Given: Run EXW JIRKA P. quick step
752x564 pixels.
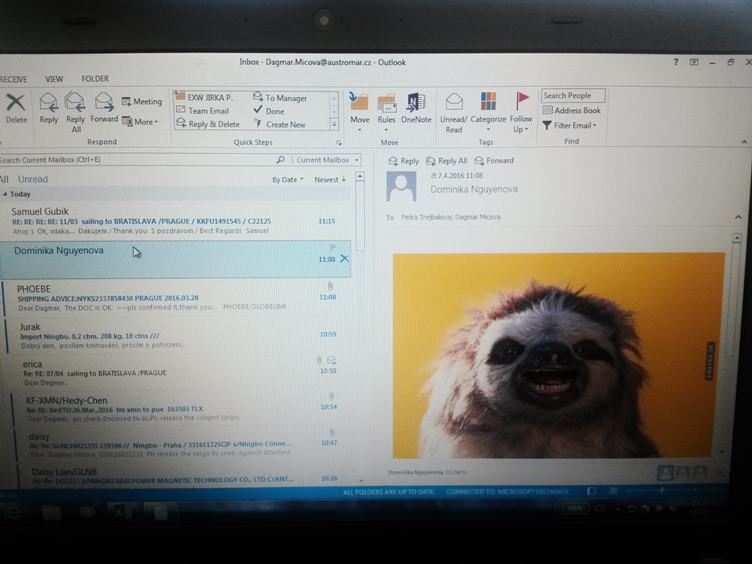Looking at the screenshot, I should (x=204, y=97).
